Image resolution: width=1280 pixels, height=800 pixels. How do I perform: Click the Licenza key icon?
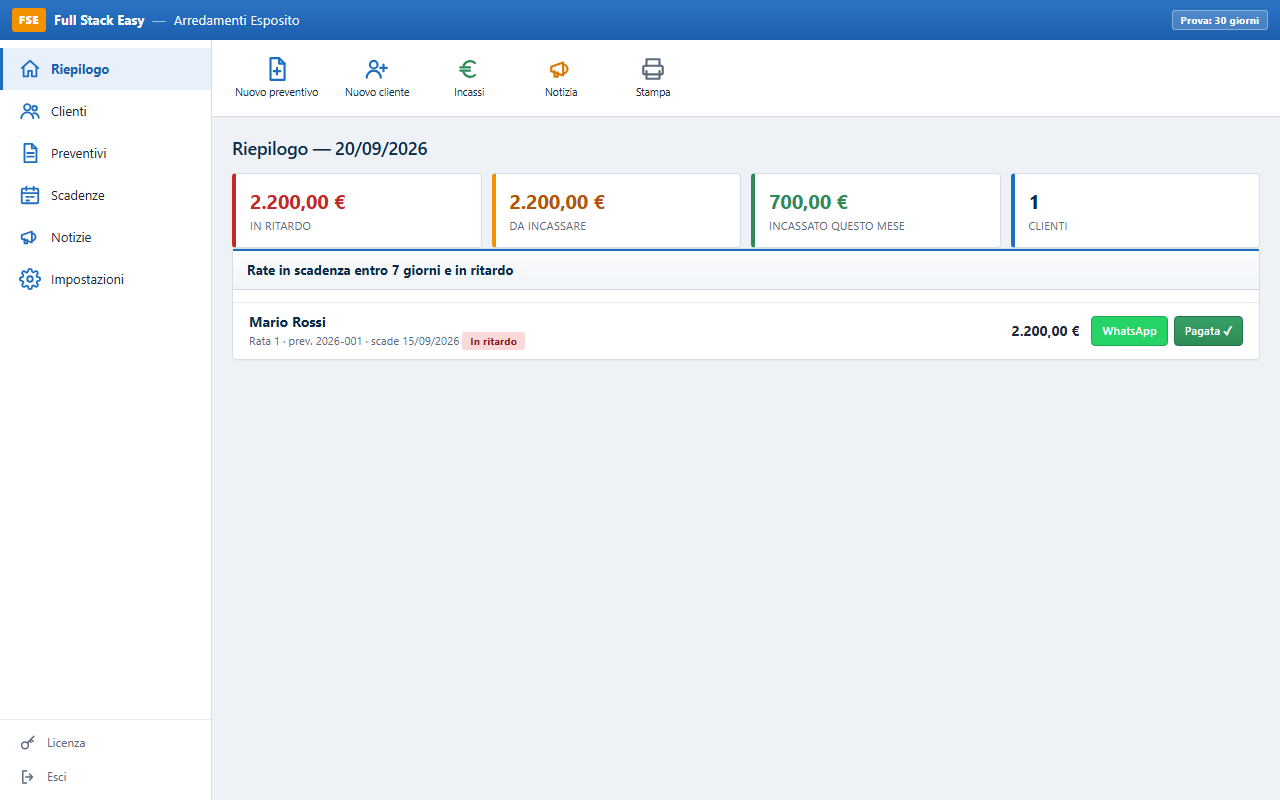pyautogui.click(x=28, y=743)
